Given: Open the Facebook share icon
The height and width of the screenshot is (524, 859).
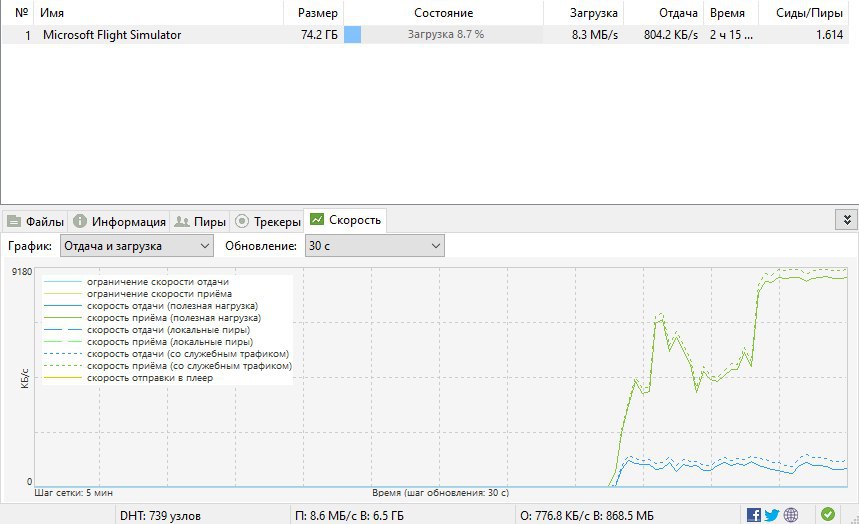Looking at the screenshot, I should 754,515.
